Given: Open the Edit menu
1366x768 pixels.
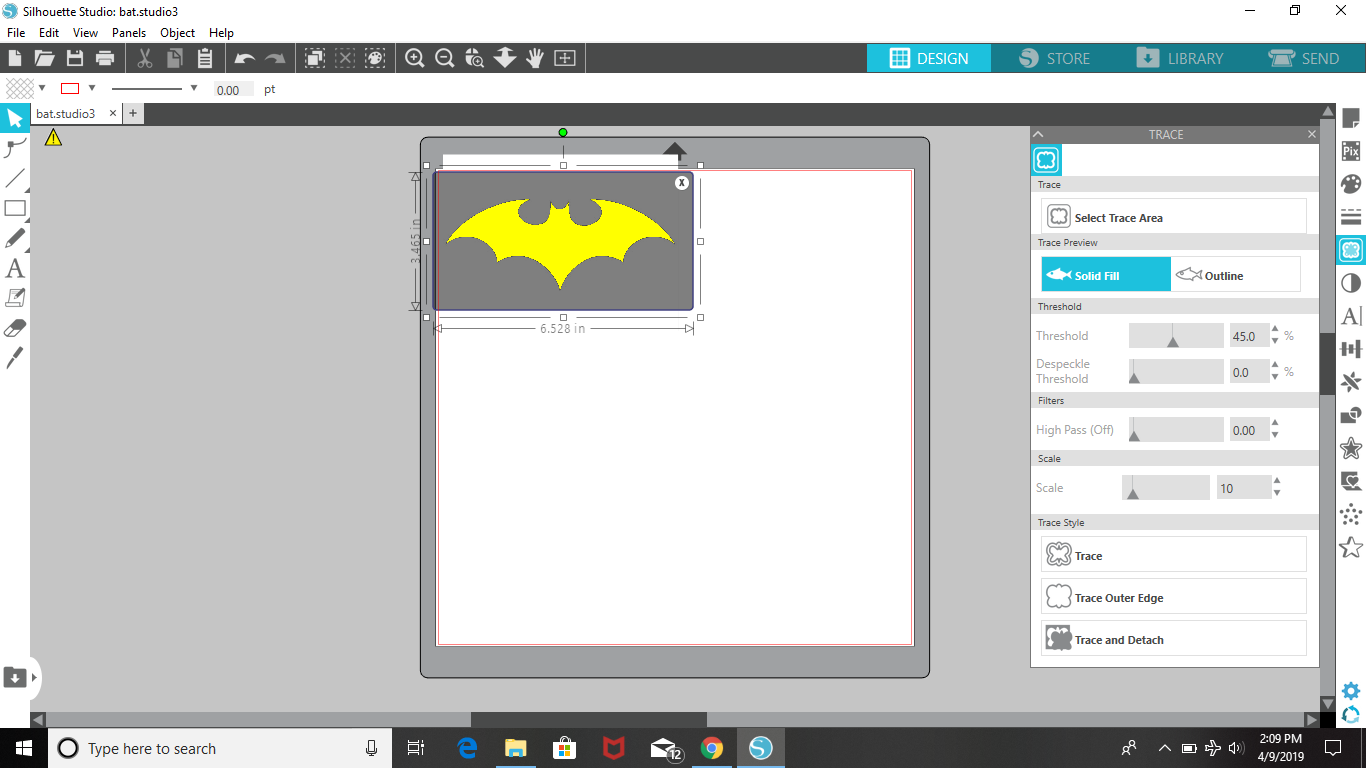Looking at the screenshot, I should click(49, 33).
